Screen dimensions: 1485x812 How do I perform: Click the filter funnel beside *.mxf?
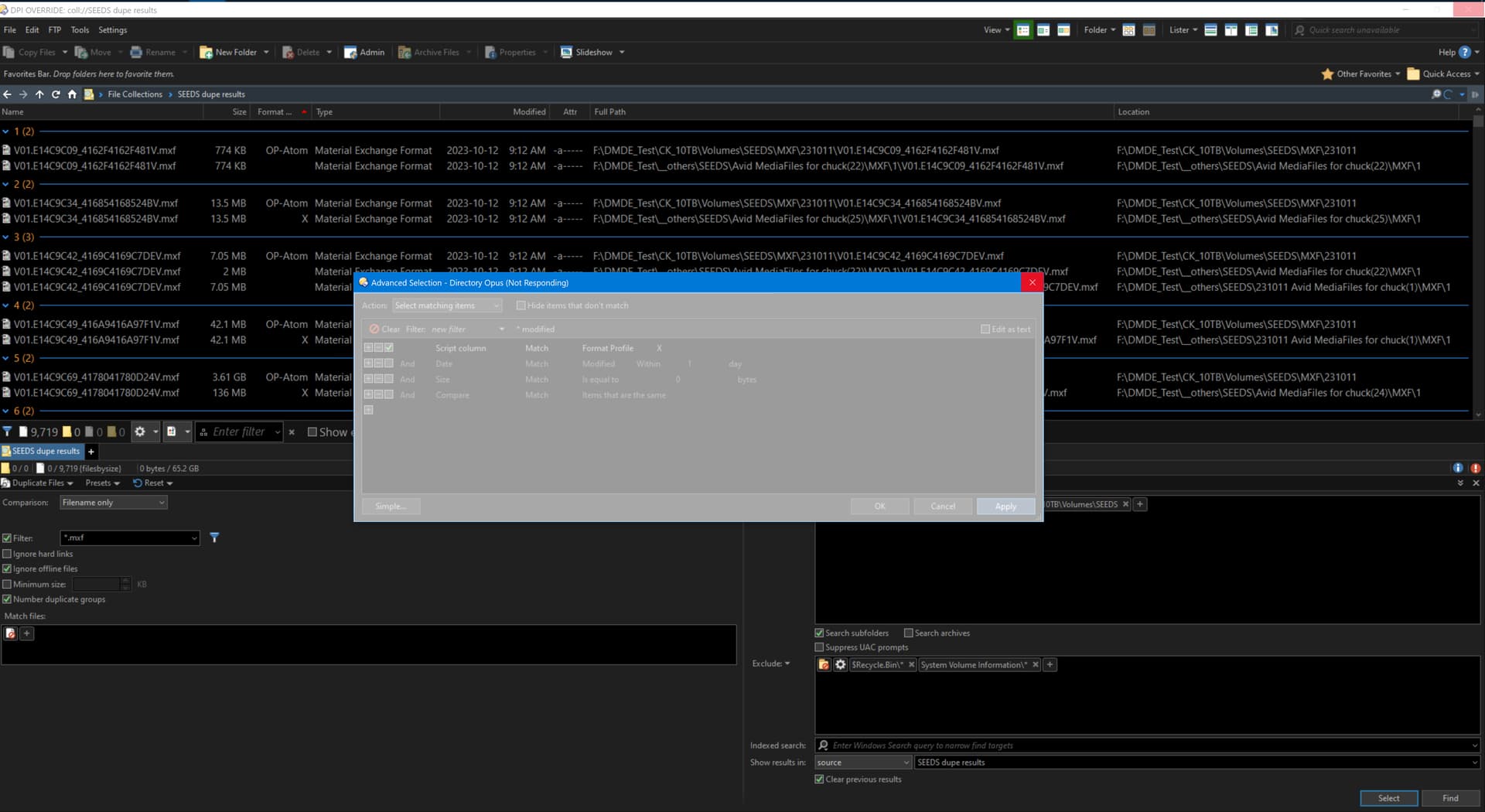pos(214,537)
